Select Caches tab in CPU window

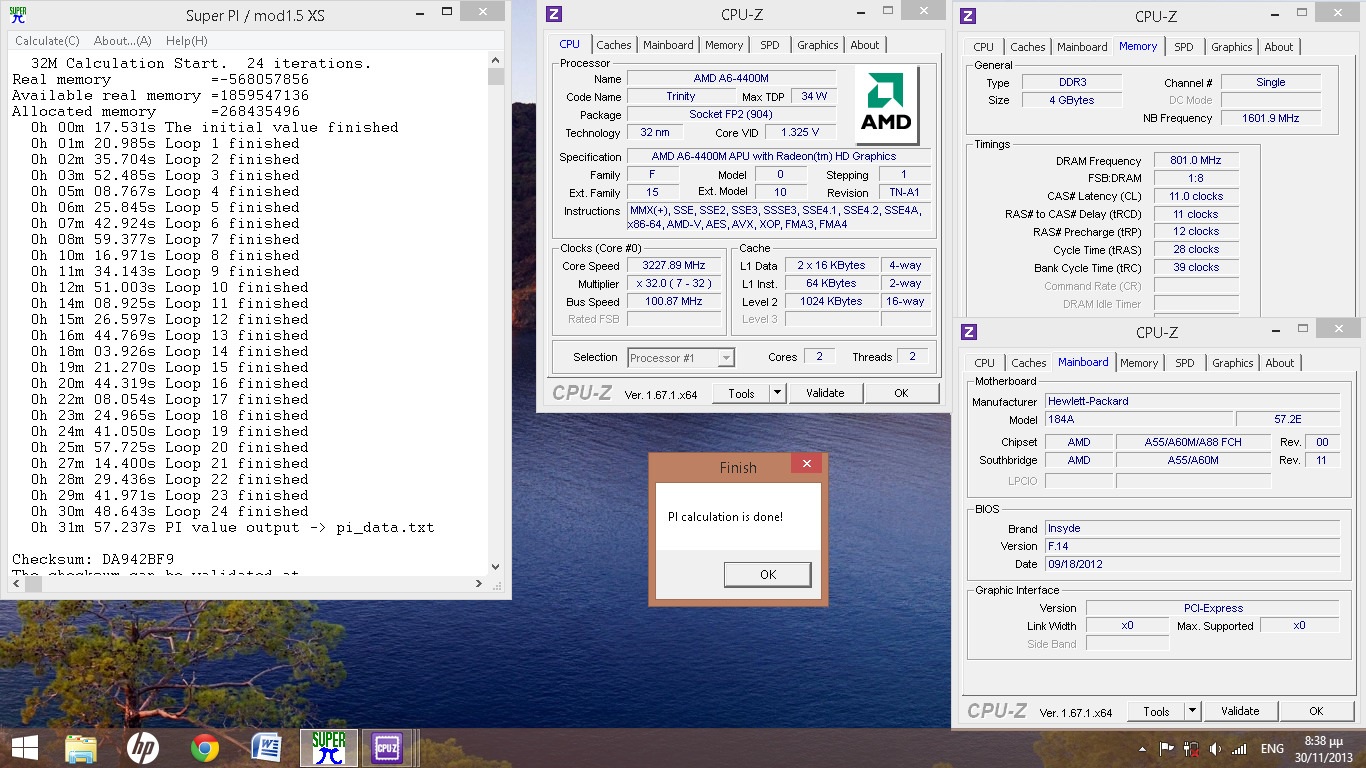pos(614,45)
